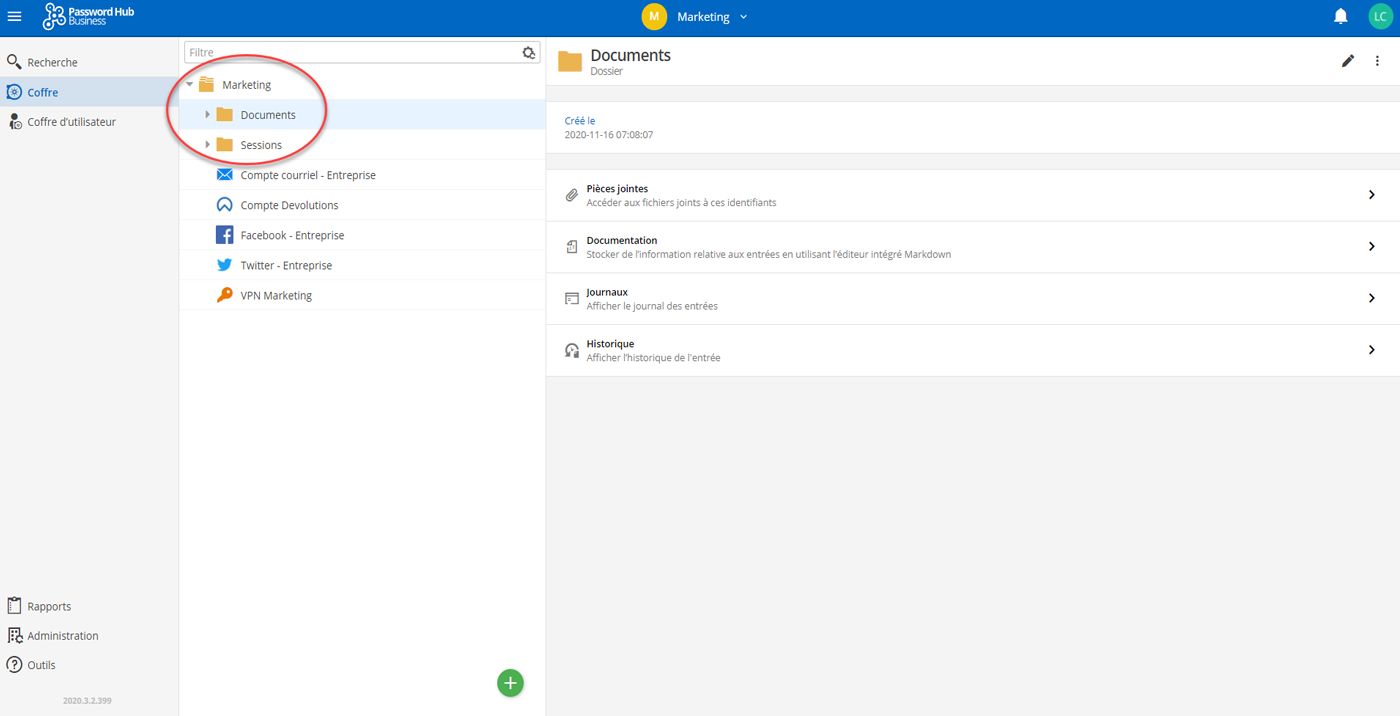
Task: Click the pencil edit icon
Action: pos(1348,61)
